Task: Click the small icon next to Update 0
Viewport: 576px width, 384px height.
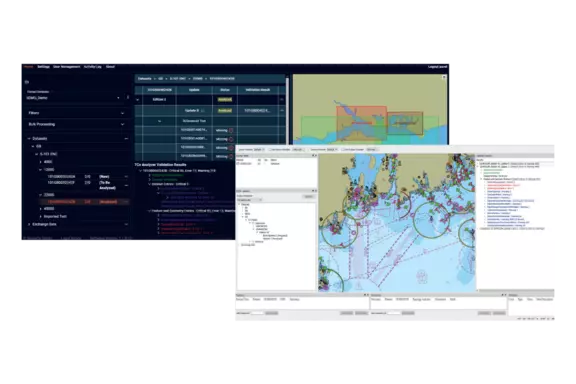Action: 202,111
